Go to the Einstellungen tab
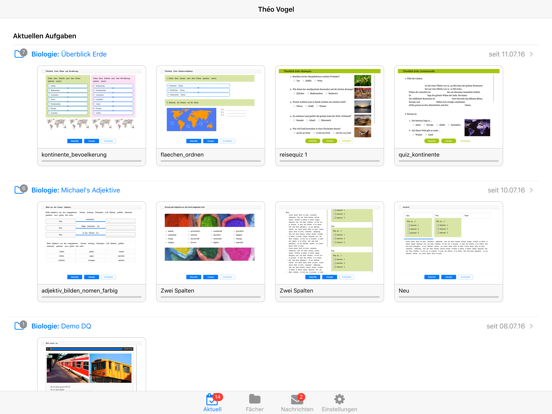 click(339, 402)
